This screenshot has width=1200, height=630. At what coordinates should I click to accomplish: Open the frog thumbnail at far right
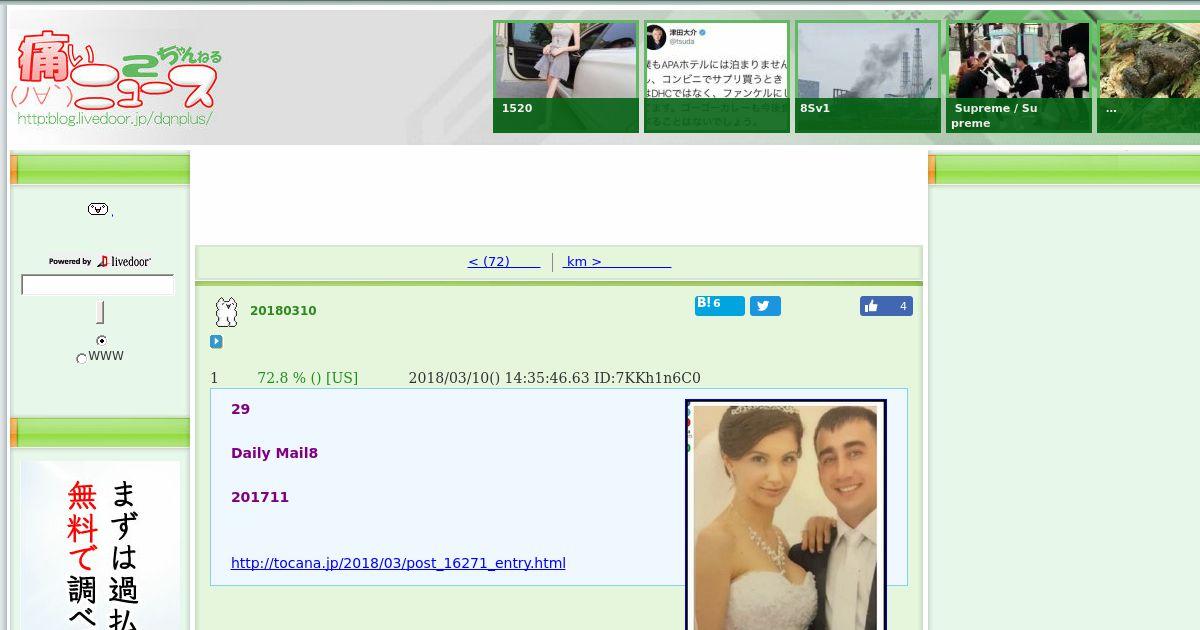(1149, 77)
